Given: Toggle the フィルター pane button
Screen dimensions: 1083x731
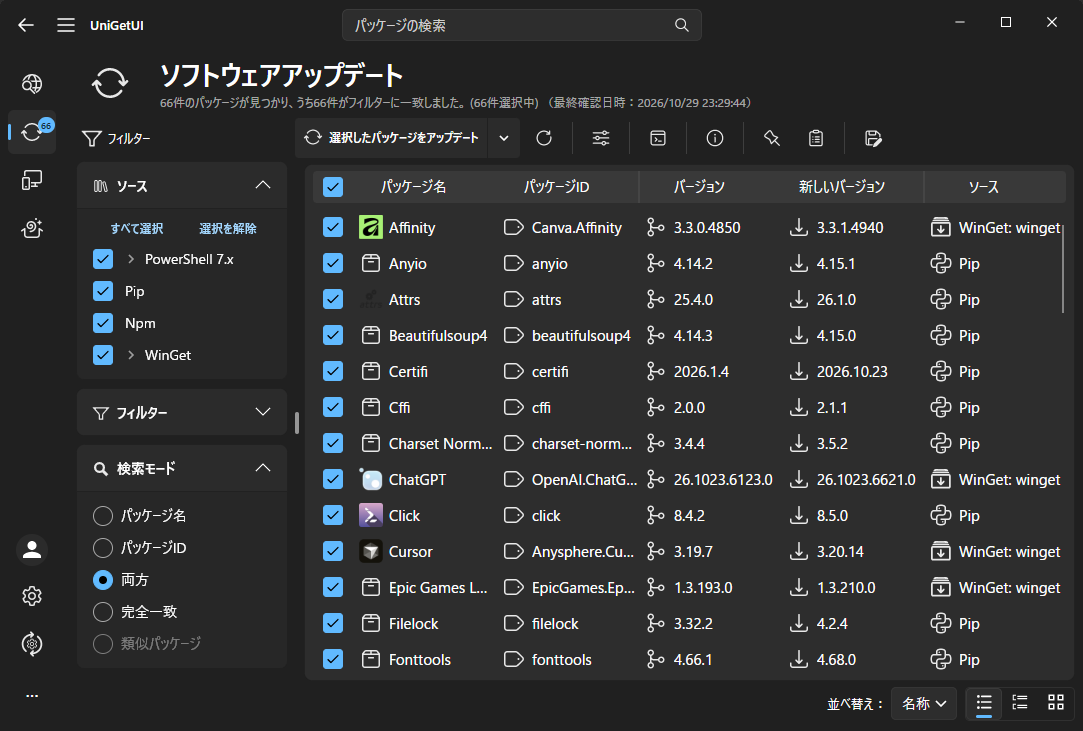Looking at the screenshot, I should click(x=116, y=139).
